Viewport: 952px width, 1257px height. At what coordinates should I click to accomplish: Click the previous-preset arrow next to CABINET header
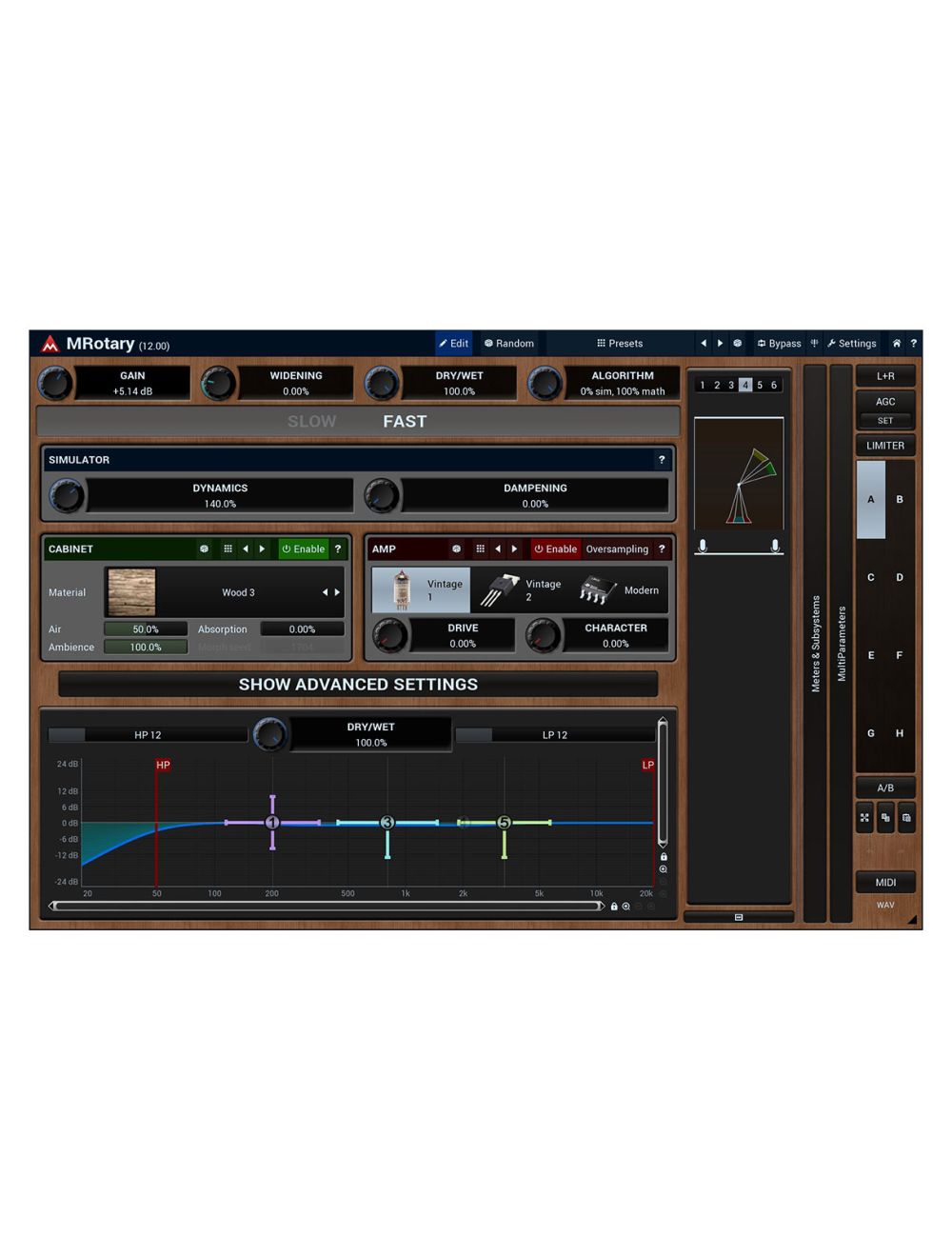pos(246,549)
